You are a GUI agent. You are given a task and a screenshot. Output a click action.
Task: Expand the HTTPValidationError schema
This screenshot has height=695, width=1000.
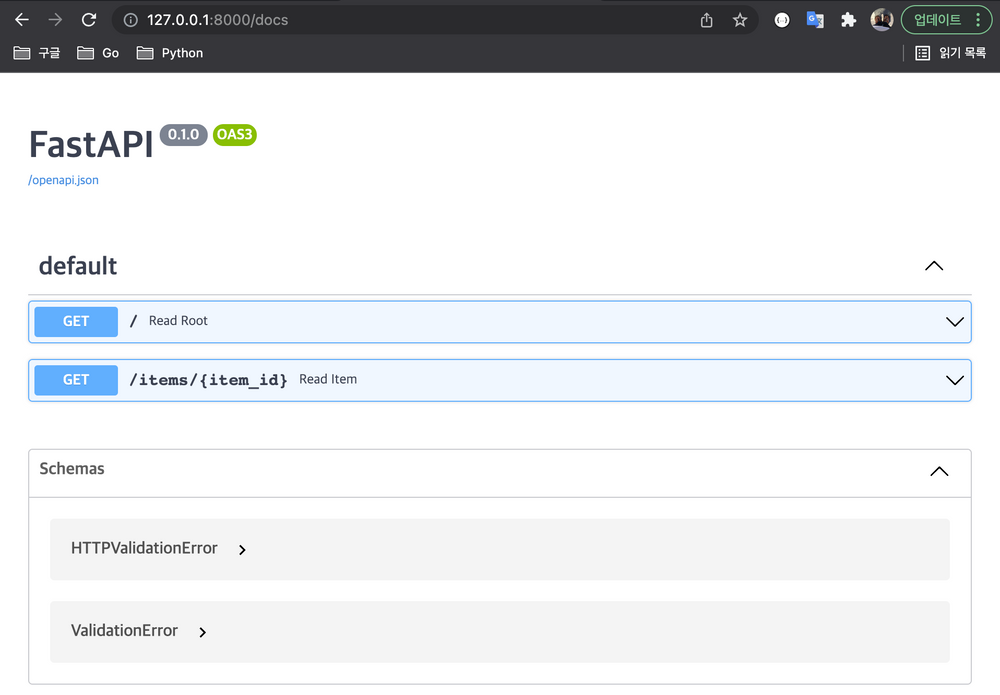point(243,549)
